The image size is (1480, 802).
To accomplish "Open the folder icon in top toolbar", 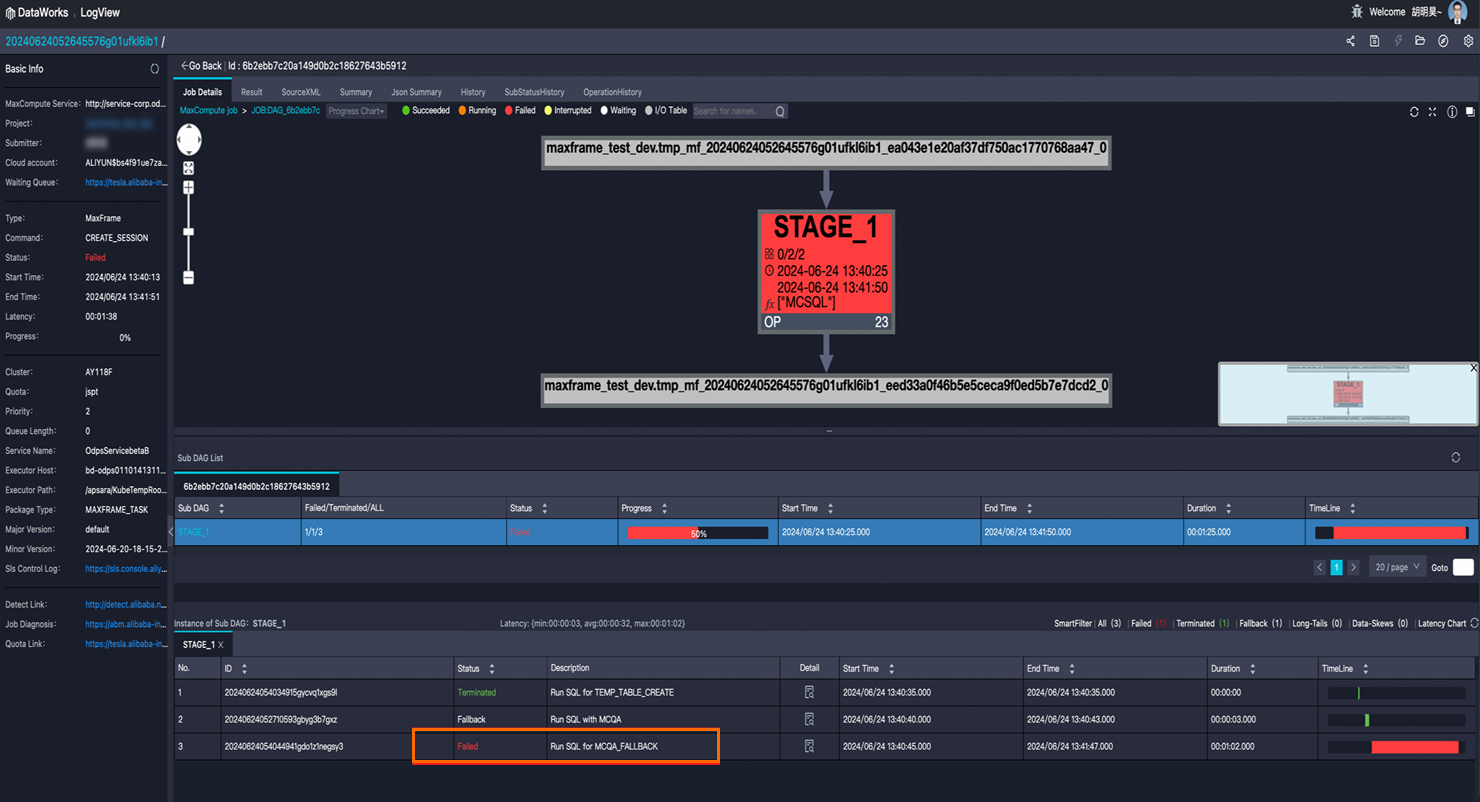I will [x=1420, y=41].
